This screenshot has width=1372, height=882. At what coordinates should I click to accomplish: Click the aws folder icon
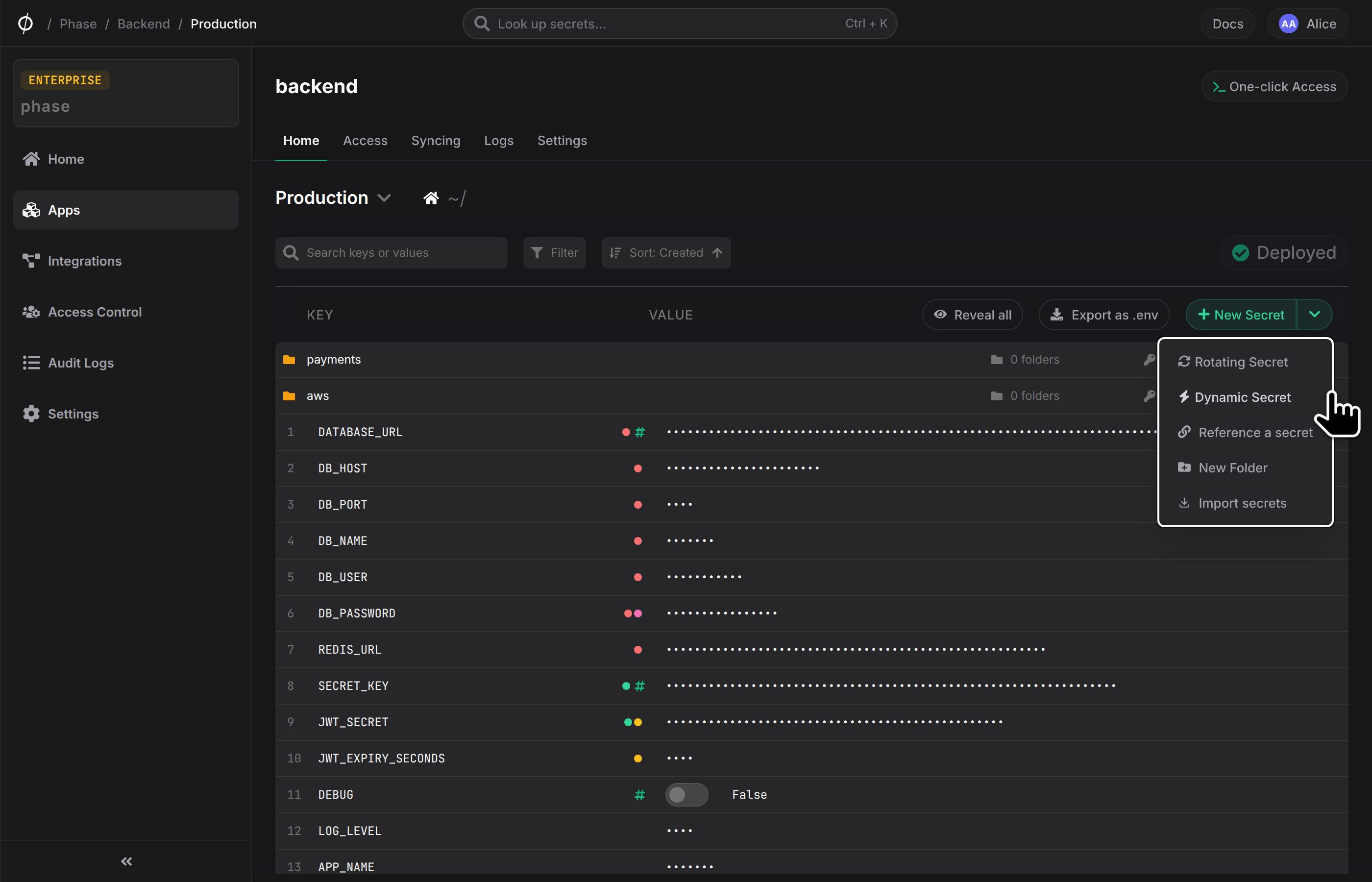289,396
